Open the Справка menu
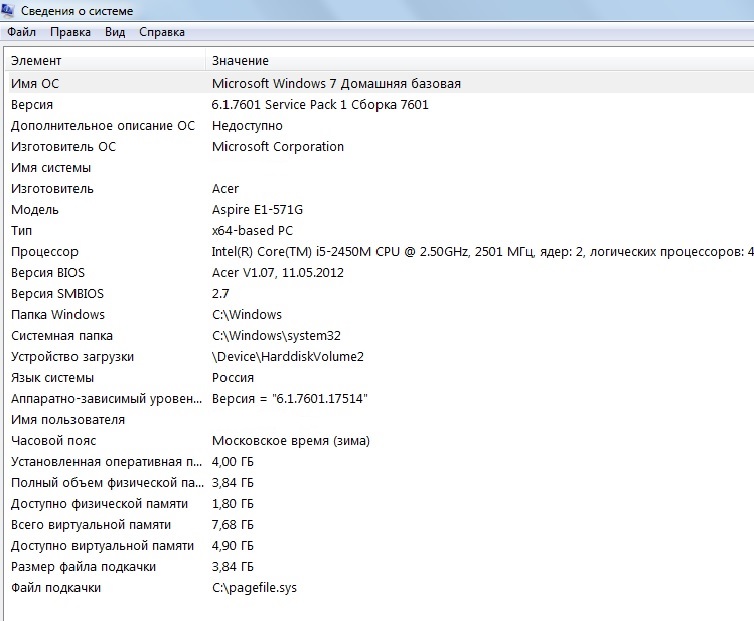Image resolution: width=754 pixels, height=621 pixels. [162, 32]
